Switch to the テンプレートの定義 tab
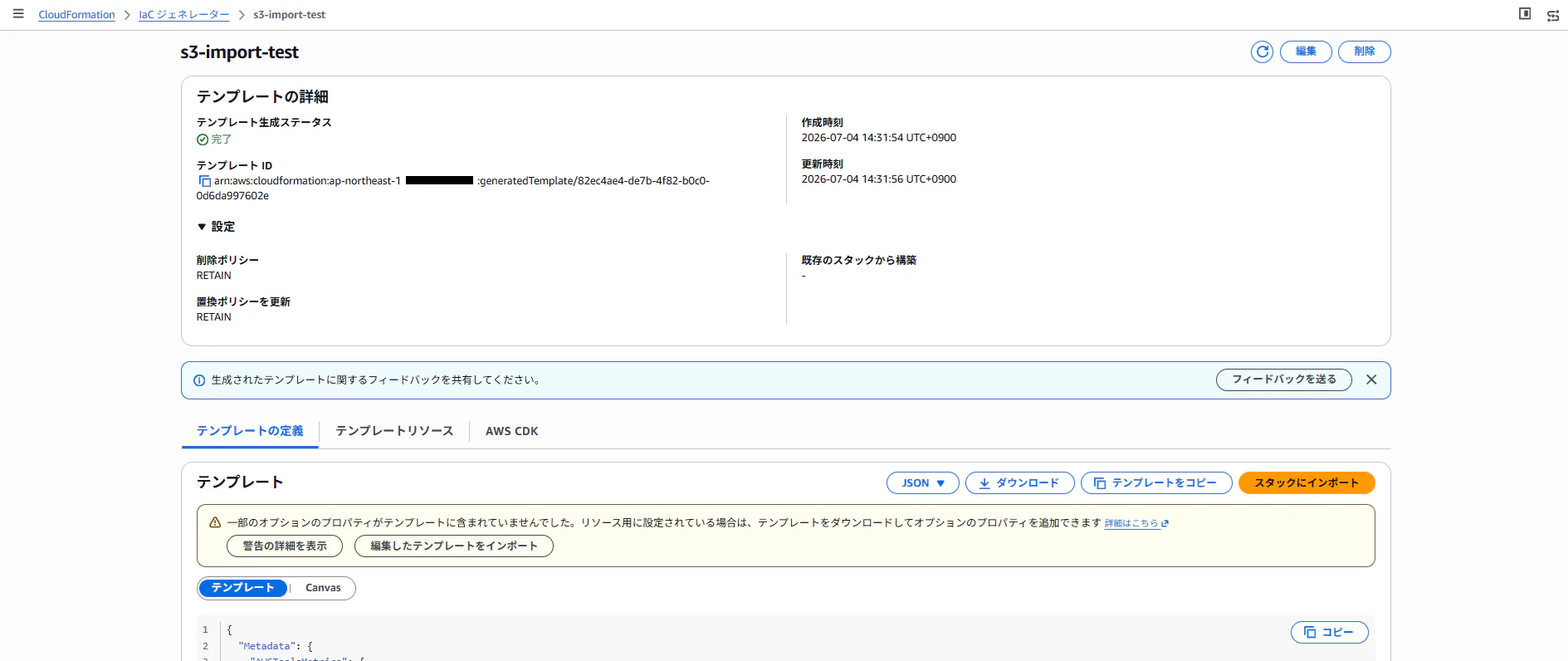The height and width of the screenshot is (661, 1568). click(x=250, y=431)
